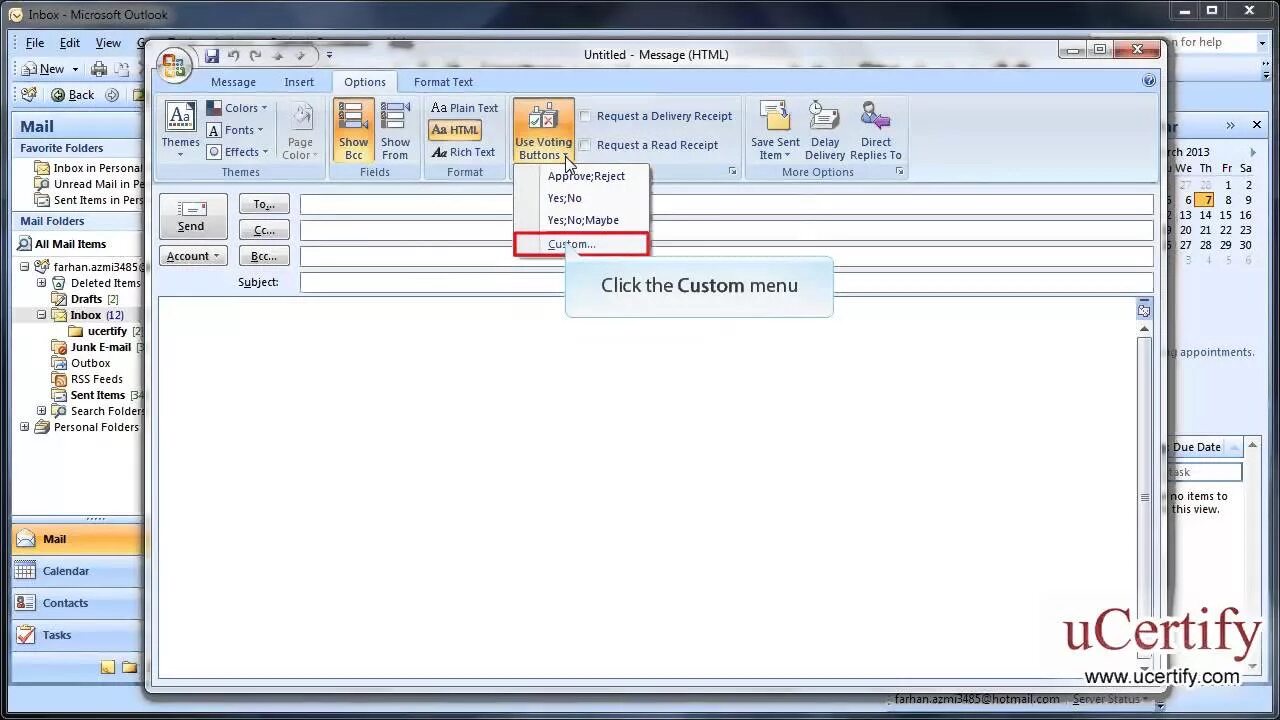Collapse the Inbox folder node

pyautogui.click(x=42, y=315)
